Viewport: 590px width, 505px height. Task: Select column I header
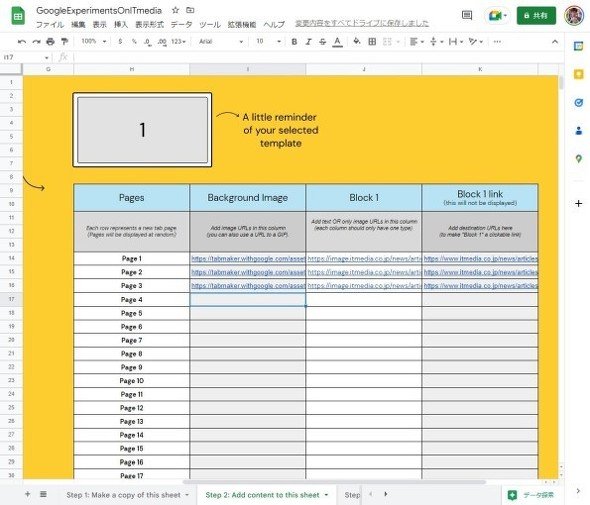coord(248,69)
